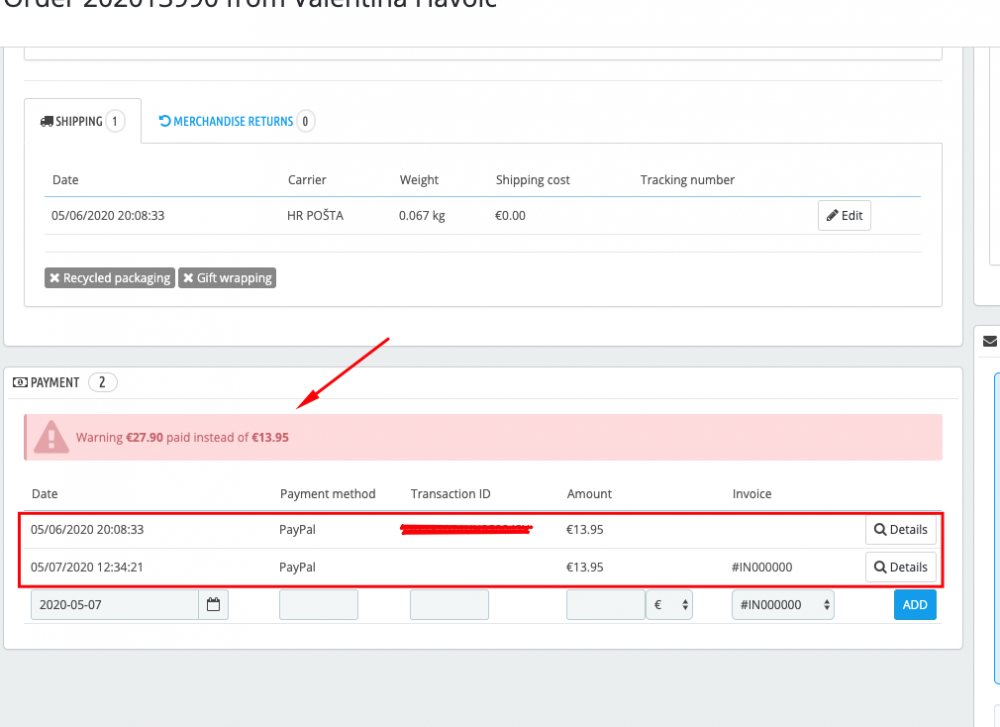This screenshot has height=727, width=1000.
Task: Click the Gift wrapping badge
Action: [227, 278]
